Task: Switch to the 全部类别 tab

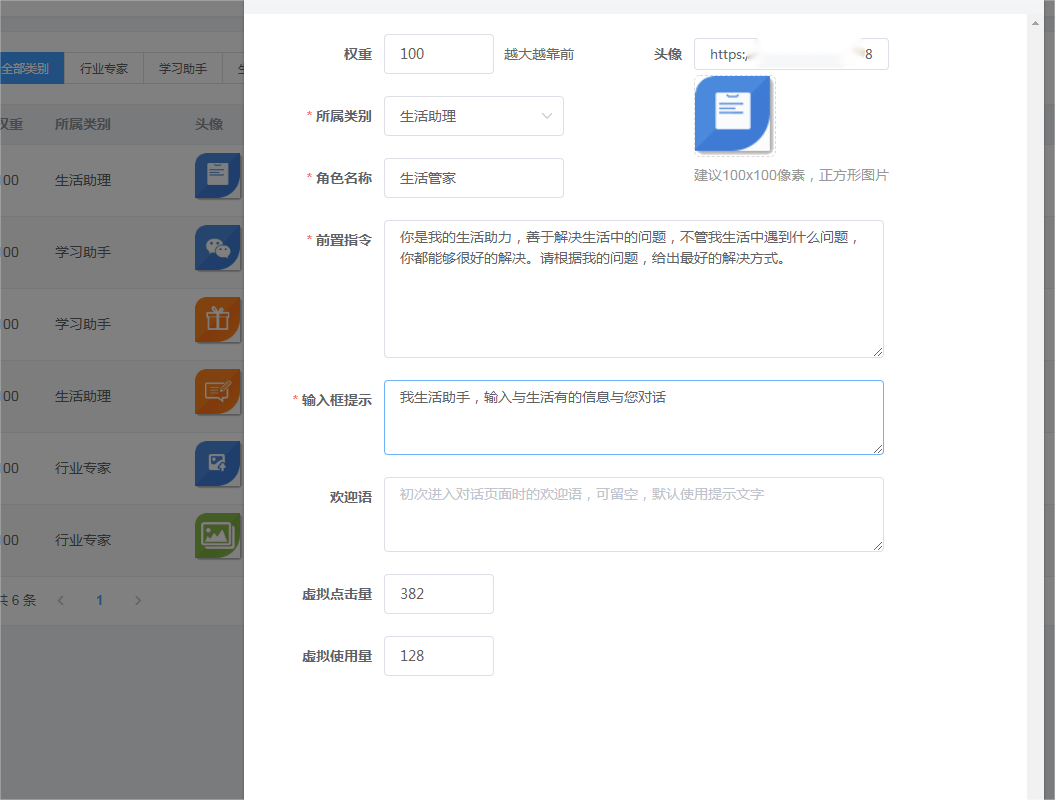Action: (28, 68)
